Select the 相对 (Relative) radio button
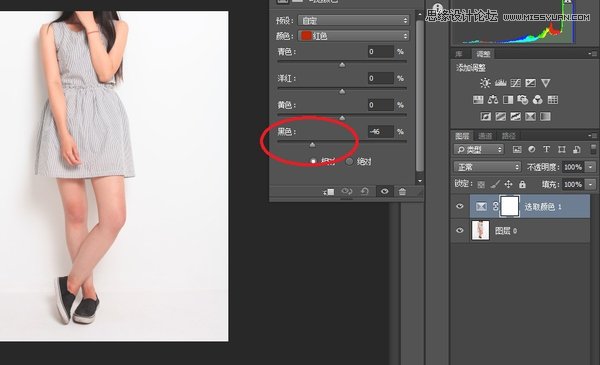This screenshot has width=600, height=365. point(313,161)
